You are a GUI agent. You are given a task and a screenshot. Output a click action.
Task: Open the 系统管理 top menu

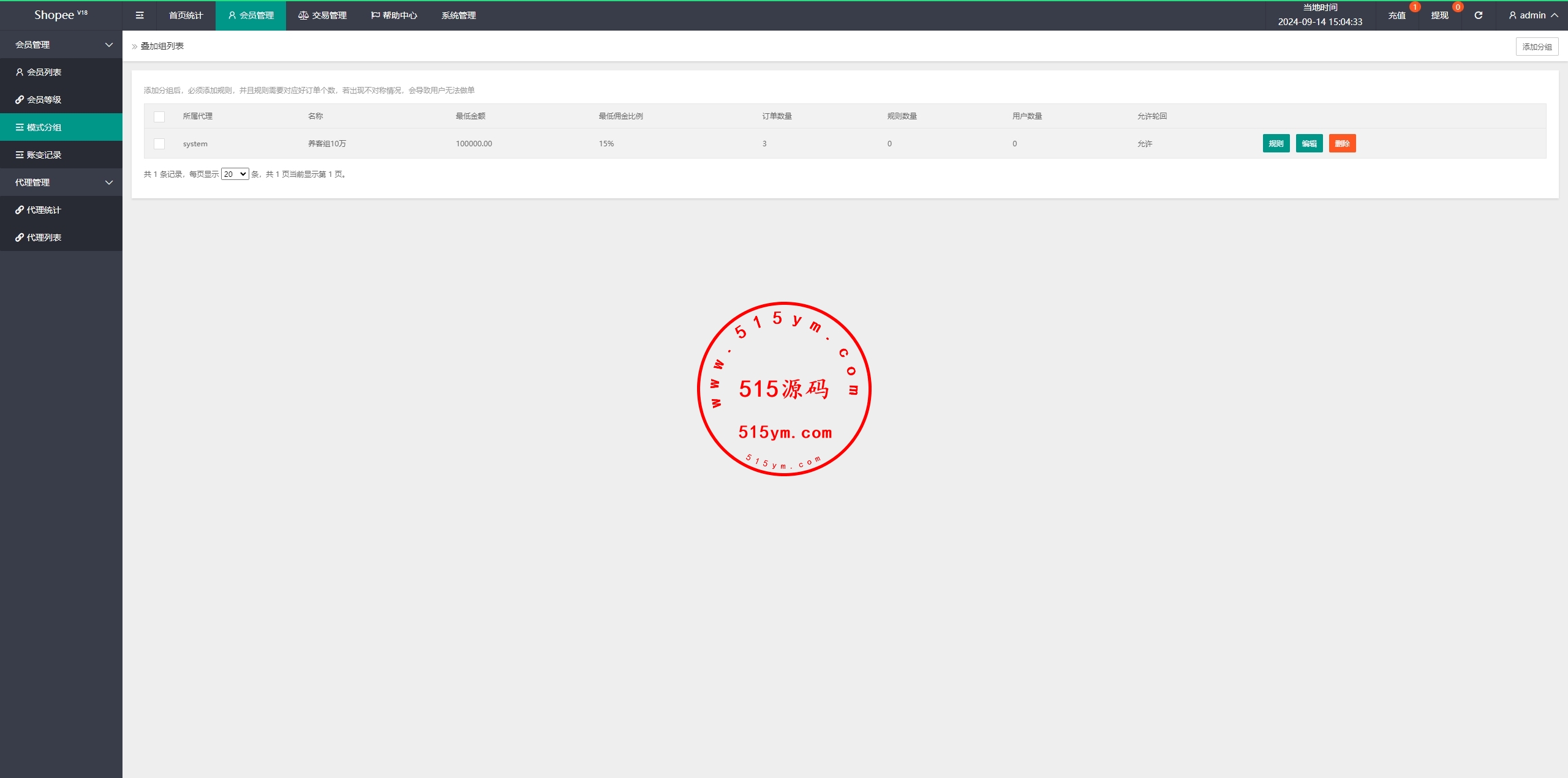coord(458,15)
